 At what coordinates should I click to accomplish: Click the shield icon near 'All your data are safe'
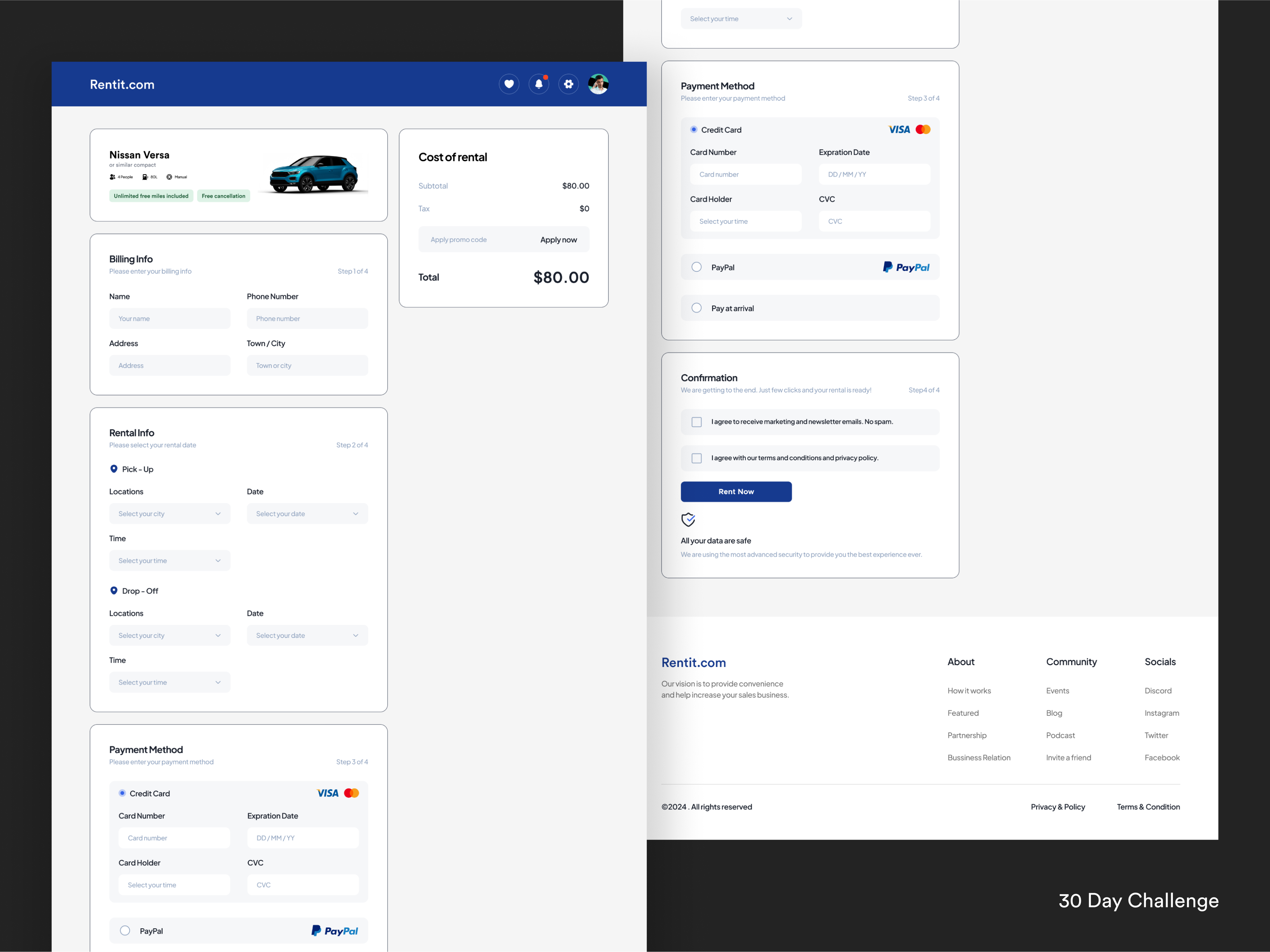click(x=688, y=520)
